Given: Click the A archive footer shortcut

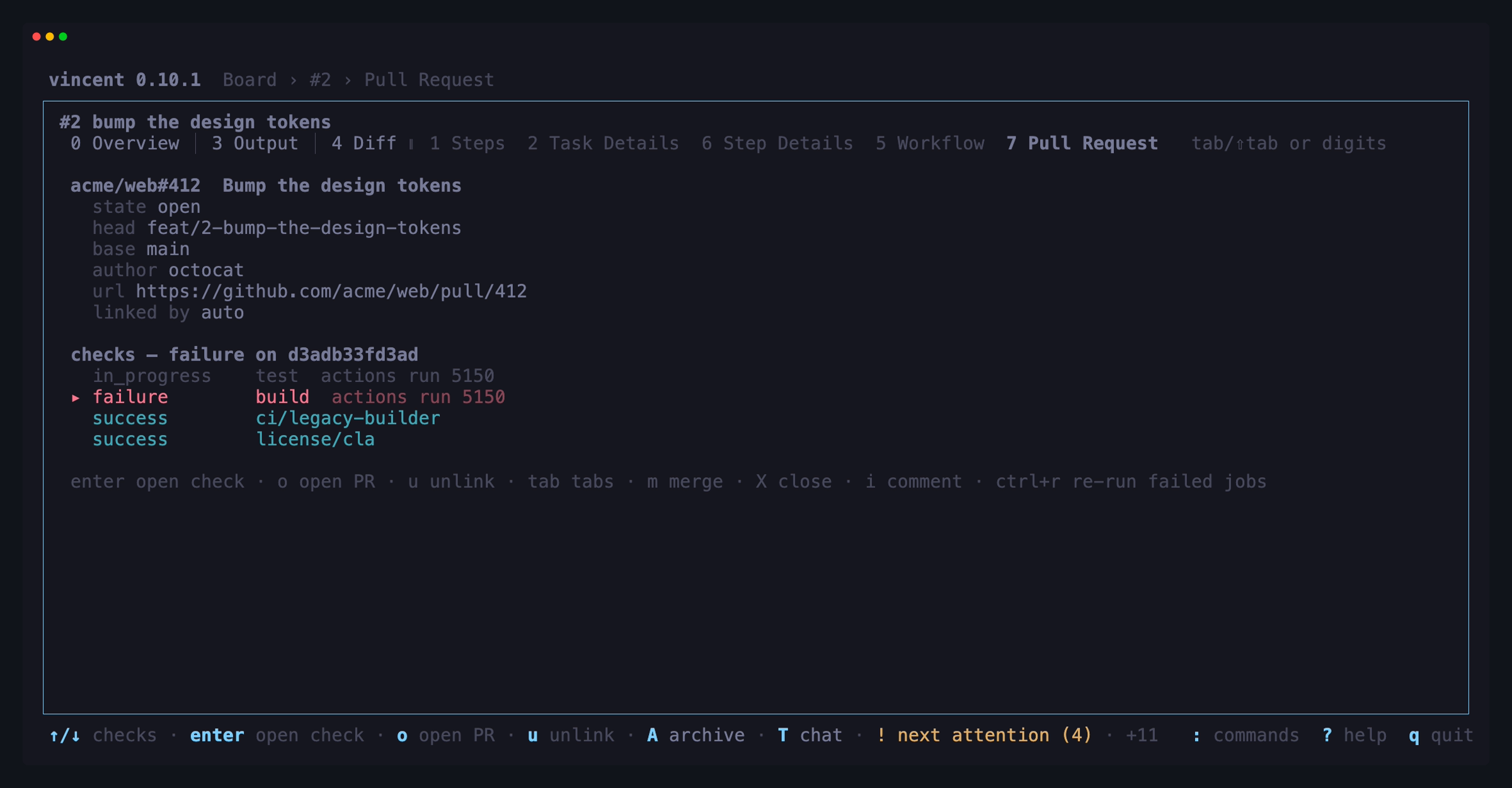Looking at the screenshot, I should [696, 736].
